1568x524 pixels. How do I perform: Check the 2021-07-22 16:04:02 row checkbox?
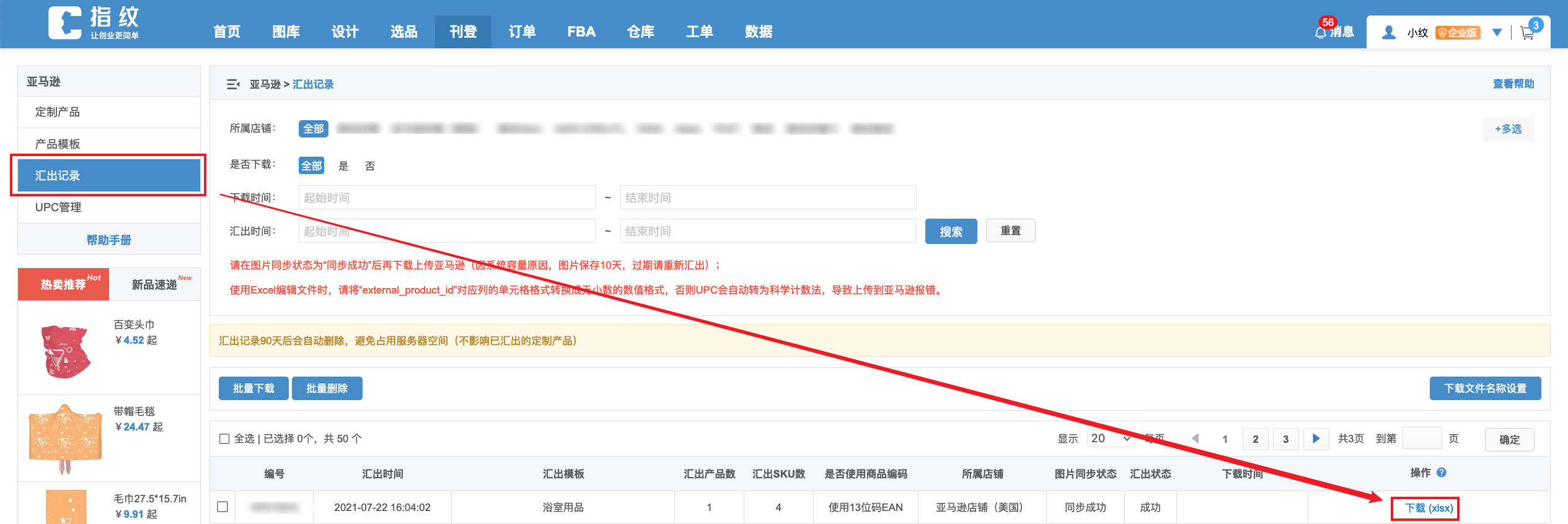pos(222,507)
